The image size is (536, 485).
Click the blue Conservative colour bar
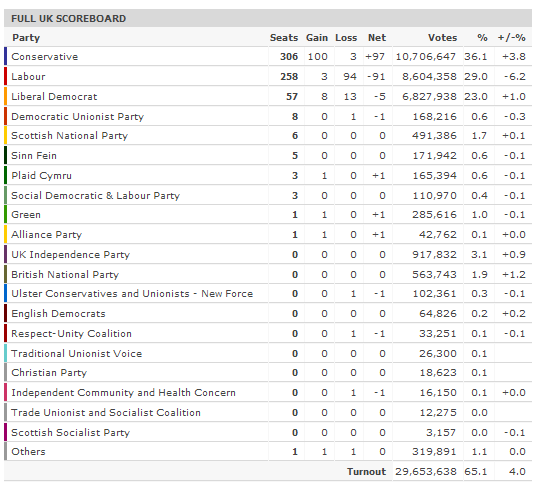[5, 56]
